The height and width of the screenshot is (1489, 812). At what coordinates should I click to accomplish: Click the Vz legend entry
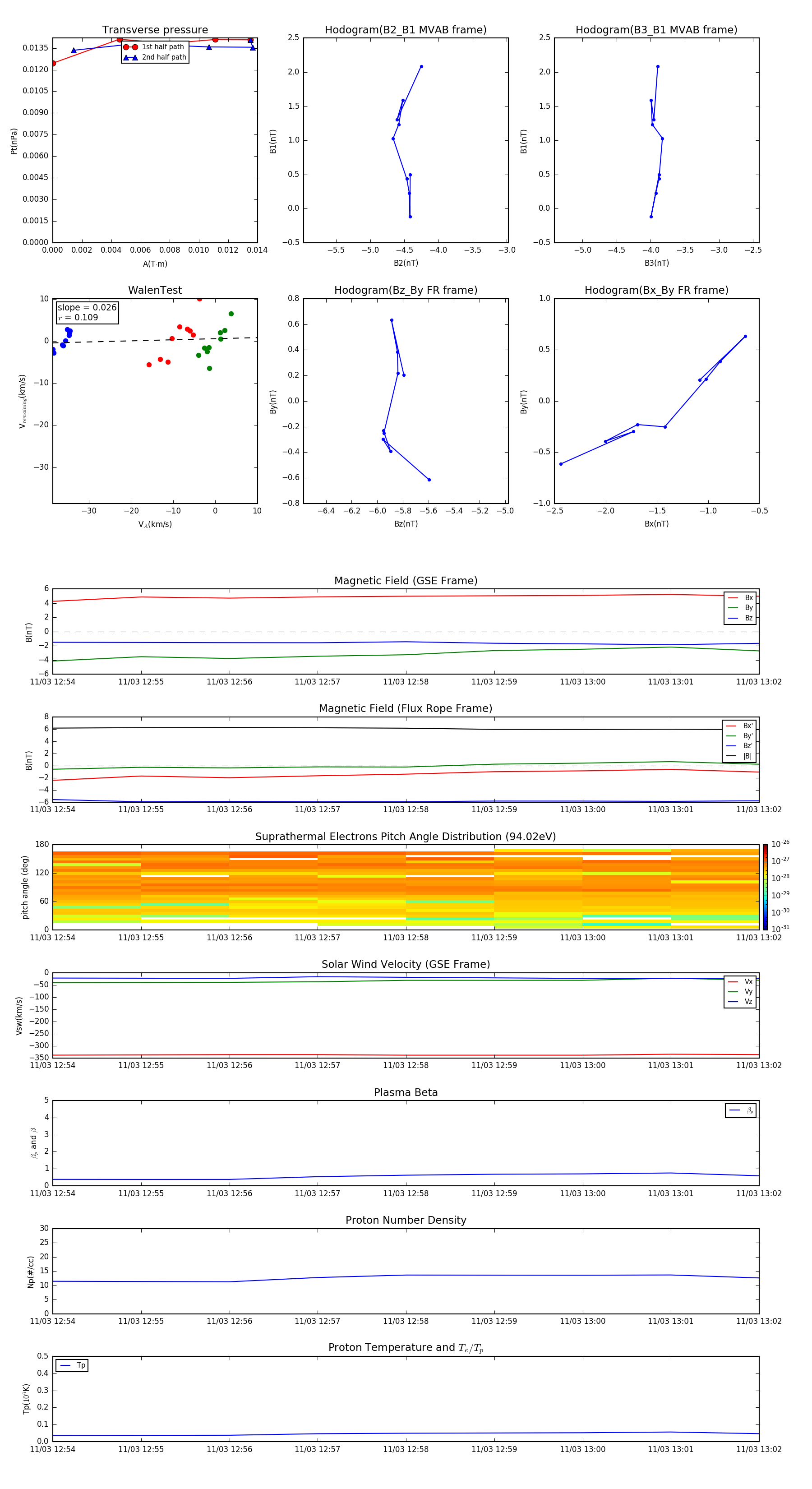(x=740, y=1002)
